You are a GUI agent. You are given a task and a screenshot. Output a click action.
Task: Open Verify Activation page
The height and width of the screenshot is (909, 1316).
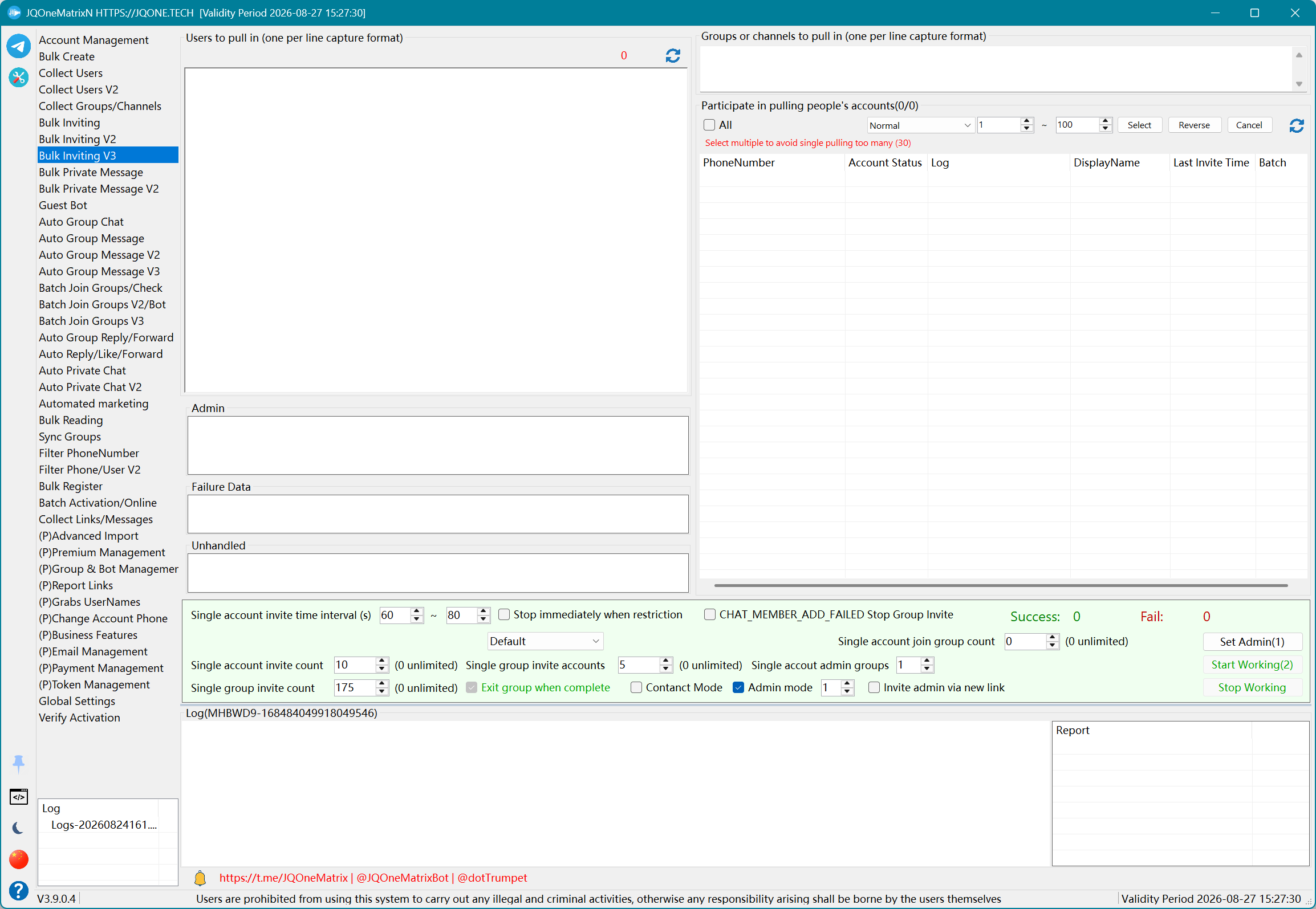pos(79,718)
